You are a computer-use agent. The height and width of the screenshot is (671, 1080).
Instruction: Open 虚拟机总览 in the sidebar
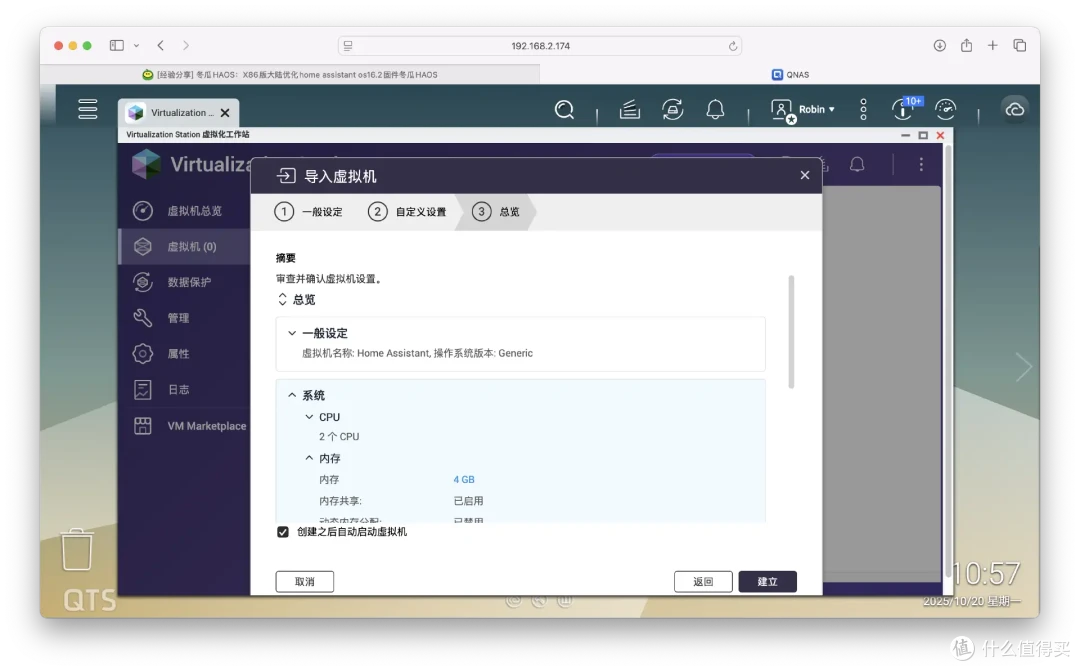185,211
